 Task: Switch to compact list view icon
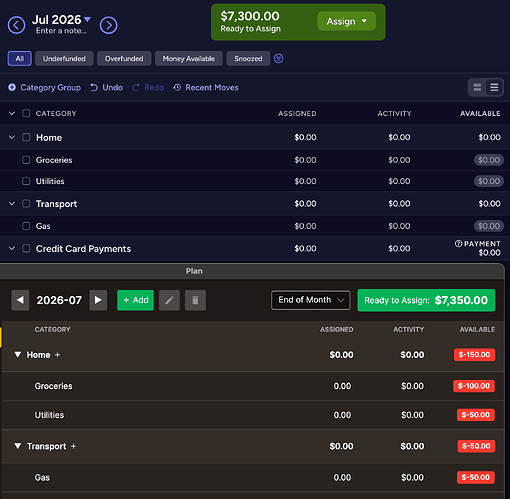[x=494, y=88]
